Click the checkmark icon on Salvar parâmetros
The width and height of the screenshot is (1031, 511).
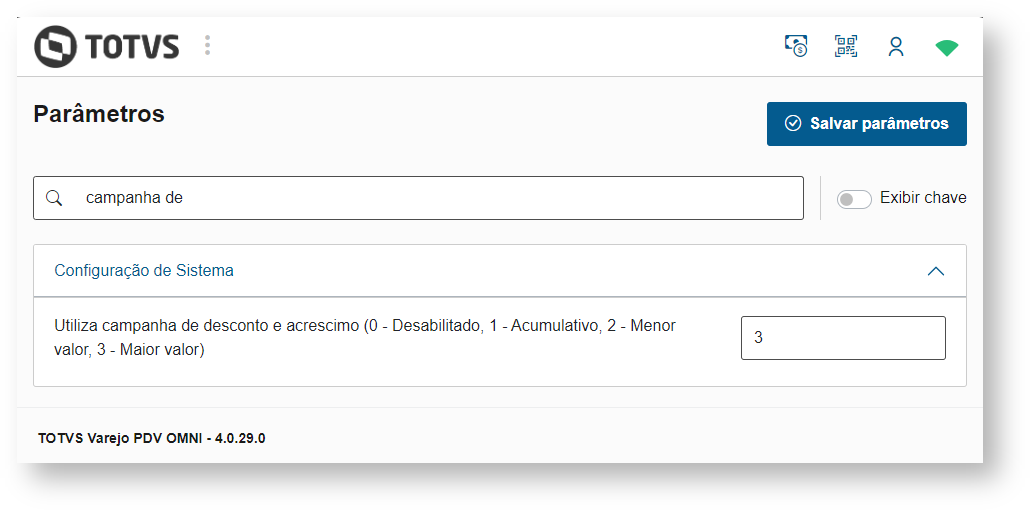[793, 124]
